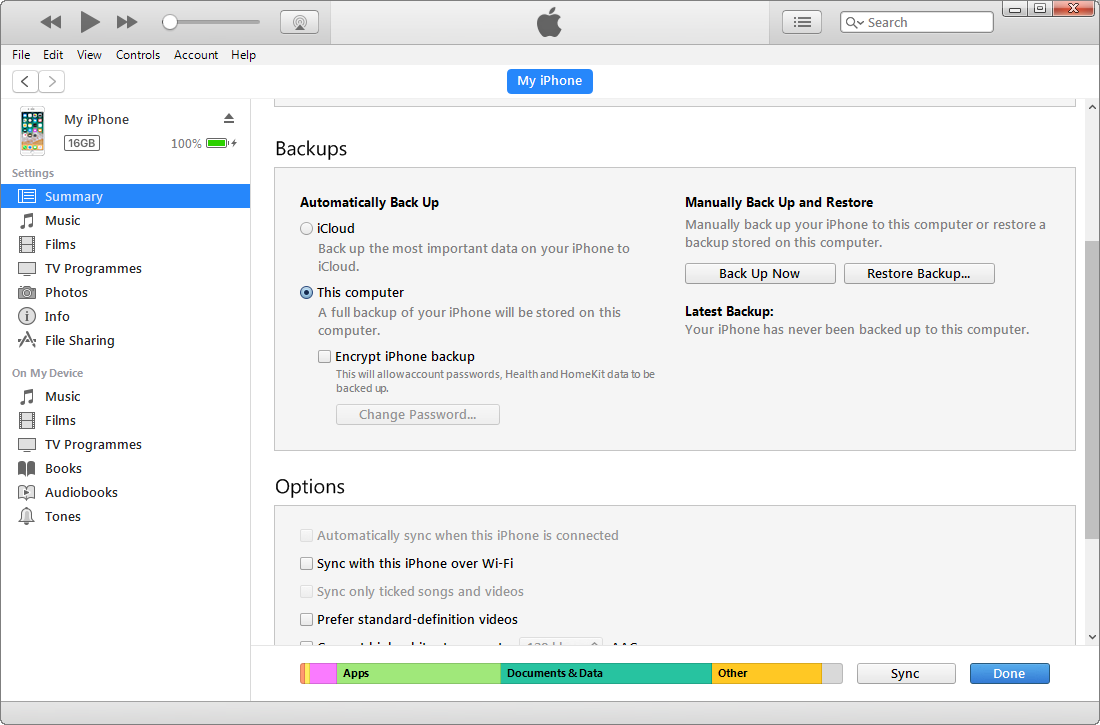Screen dimensions: 1100x725
Task: Open Music under On My Device
Action: click(126, 397)
